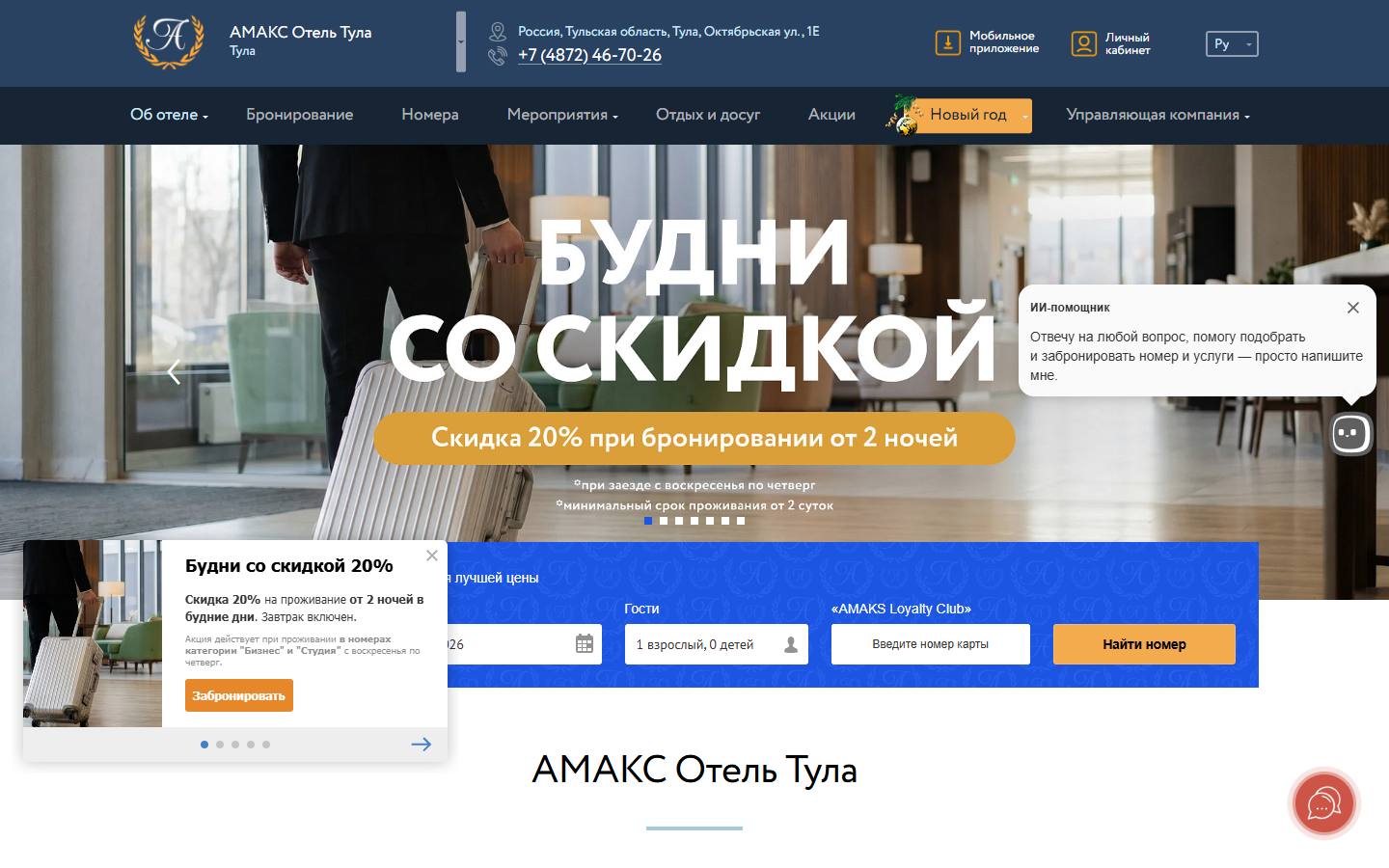Open the Отдых и досуг menu item
Screen dimensions: 1389x868
tap(708, 115)
